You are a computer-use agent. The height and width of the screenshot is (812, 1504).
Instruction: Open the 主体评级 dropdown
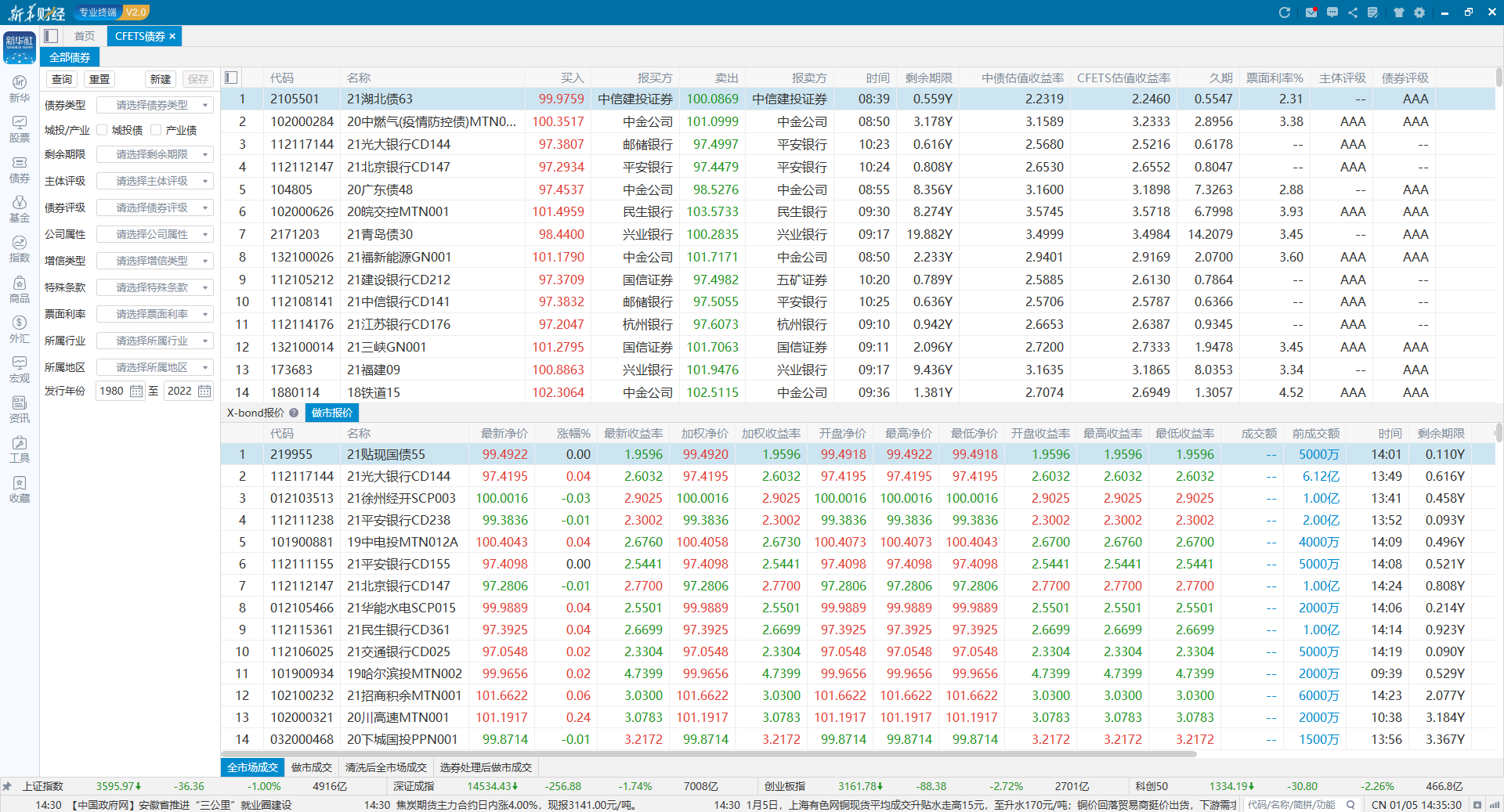[154, 181]
